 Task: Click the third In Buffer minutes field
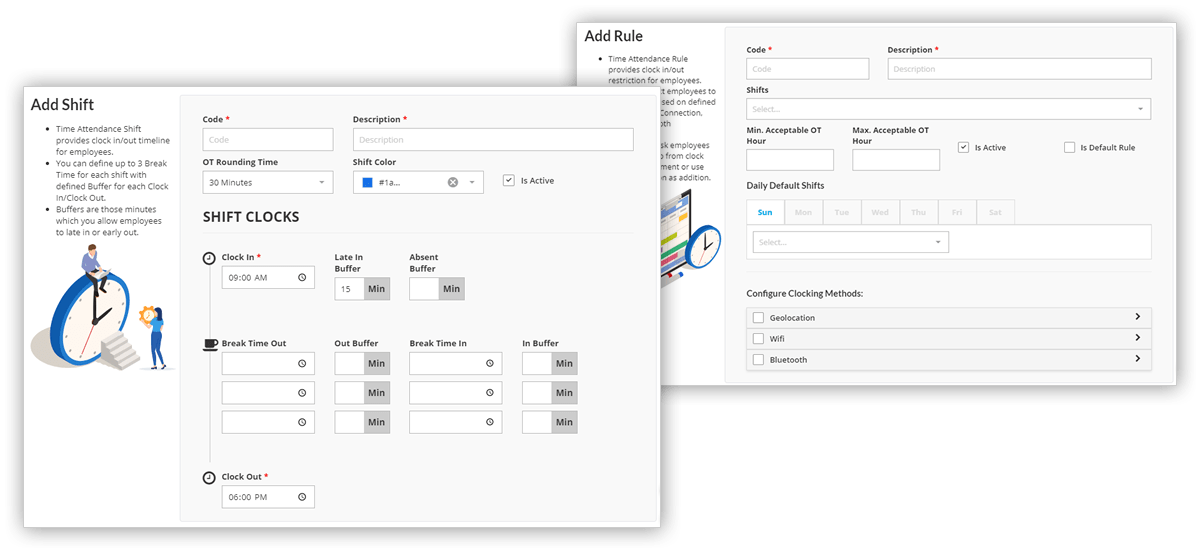coord(537,422)
